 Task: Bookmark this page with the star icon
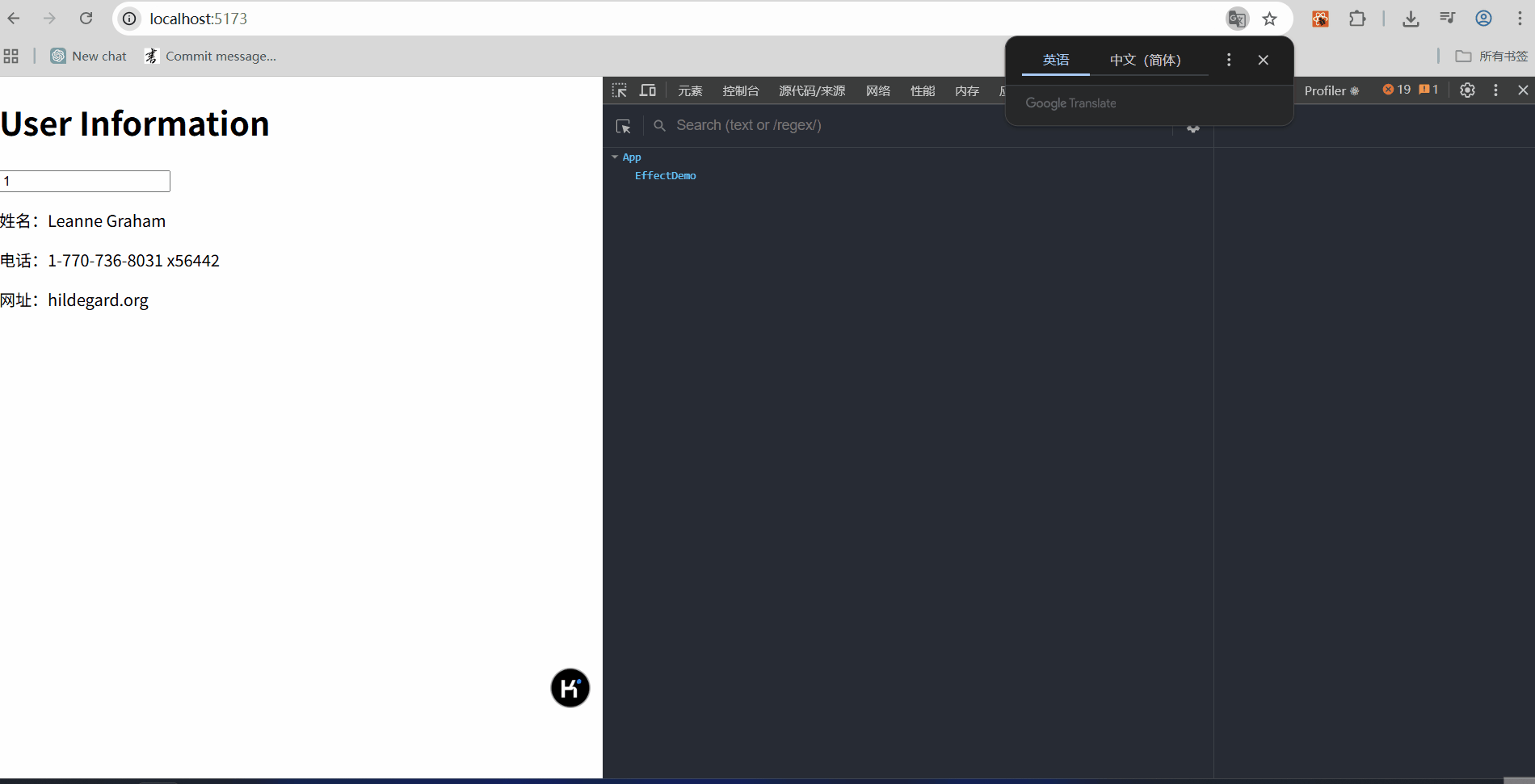coord(1270,19)
